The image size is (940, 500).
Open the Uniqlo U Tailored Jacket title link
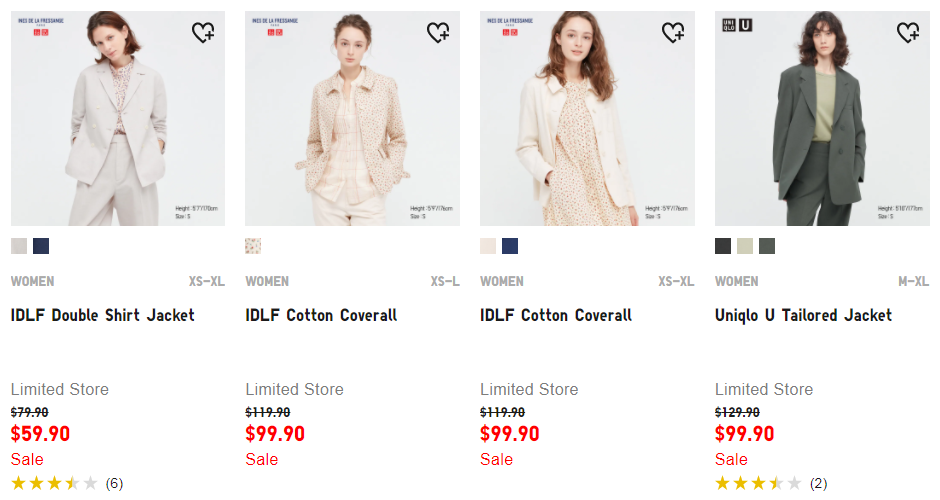click(803, 315)
